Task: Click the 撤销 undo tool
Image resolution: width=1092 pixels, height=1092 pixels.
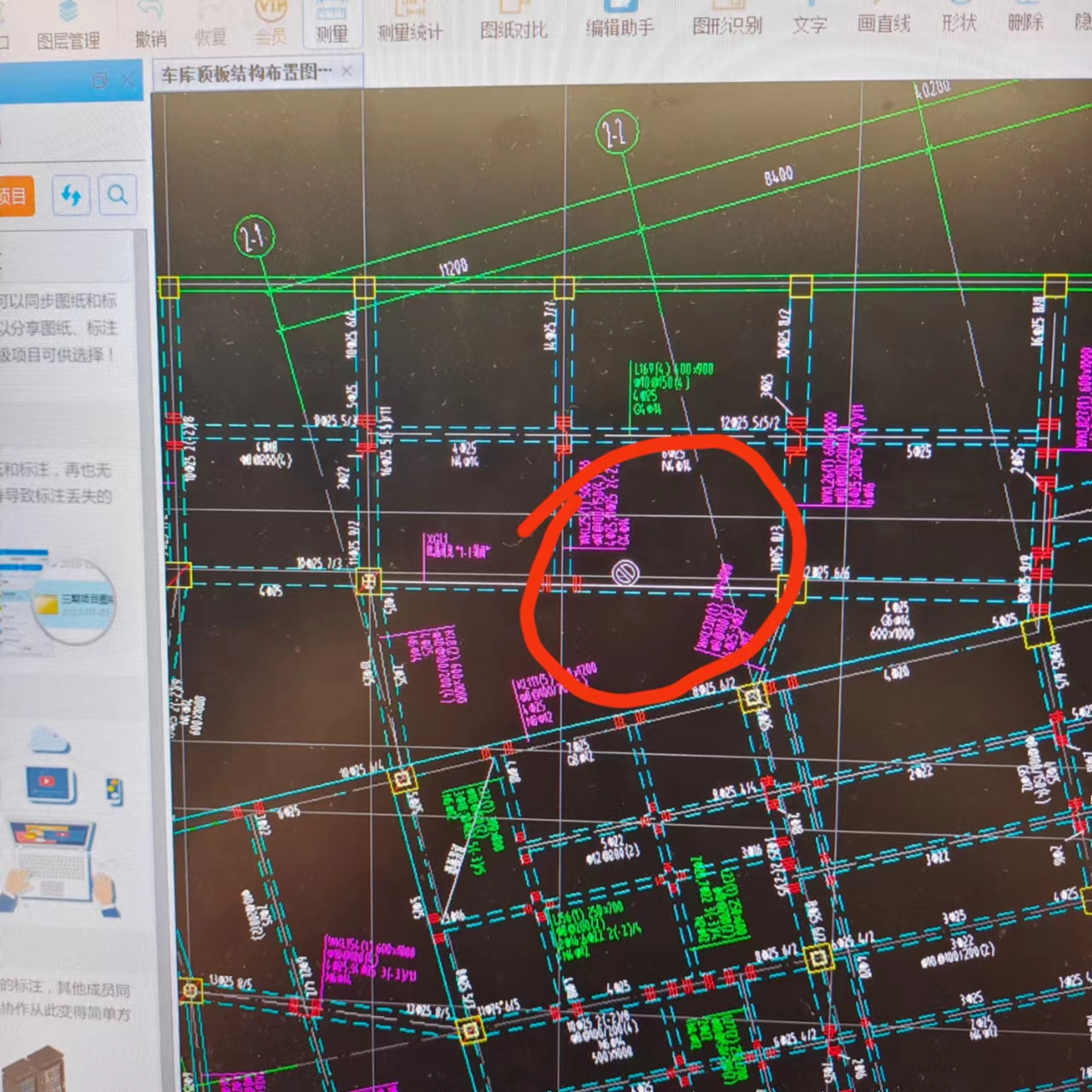Action: click(151, 26)
